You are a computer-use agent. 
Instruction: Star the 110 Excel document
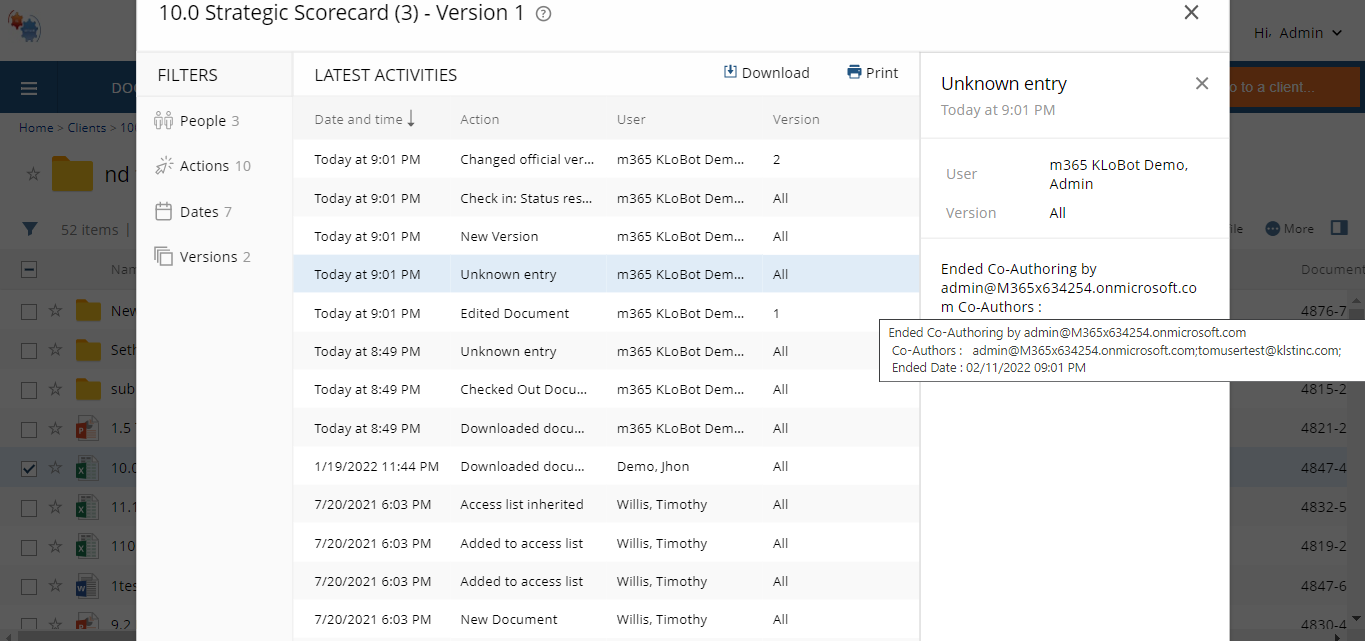tap(56, 548)
